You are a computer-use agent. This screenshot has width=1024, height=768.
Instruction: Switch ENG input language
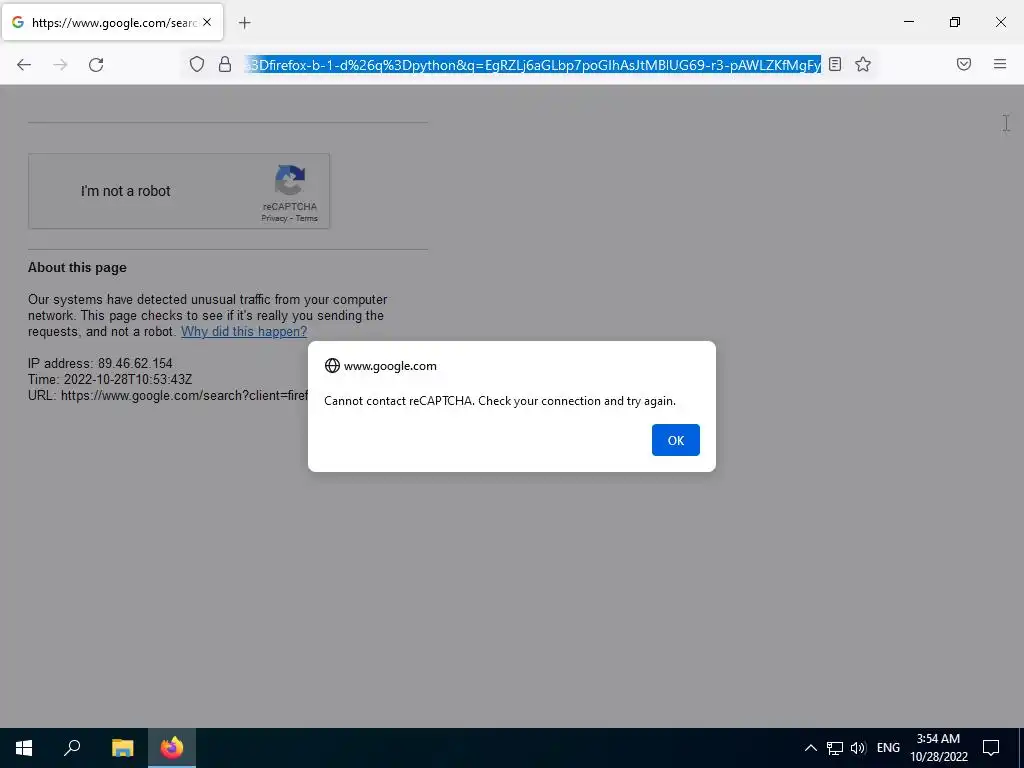pyautogui.click(x=888, y=748)
